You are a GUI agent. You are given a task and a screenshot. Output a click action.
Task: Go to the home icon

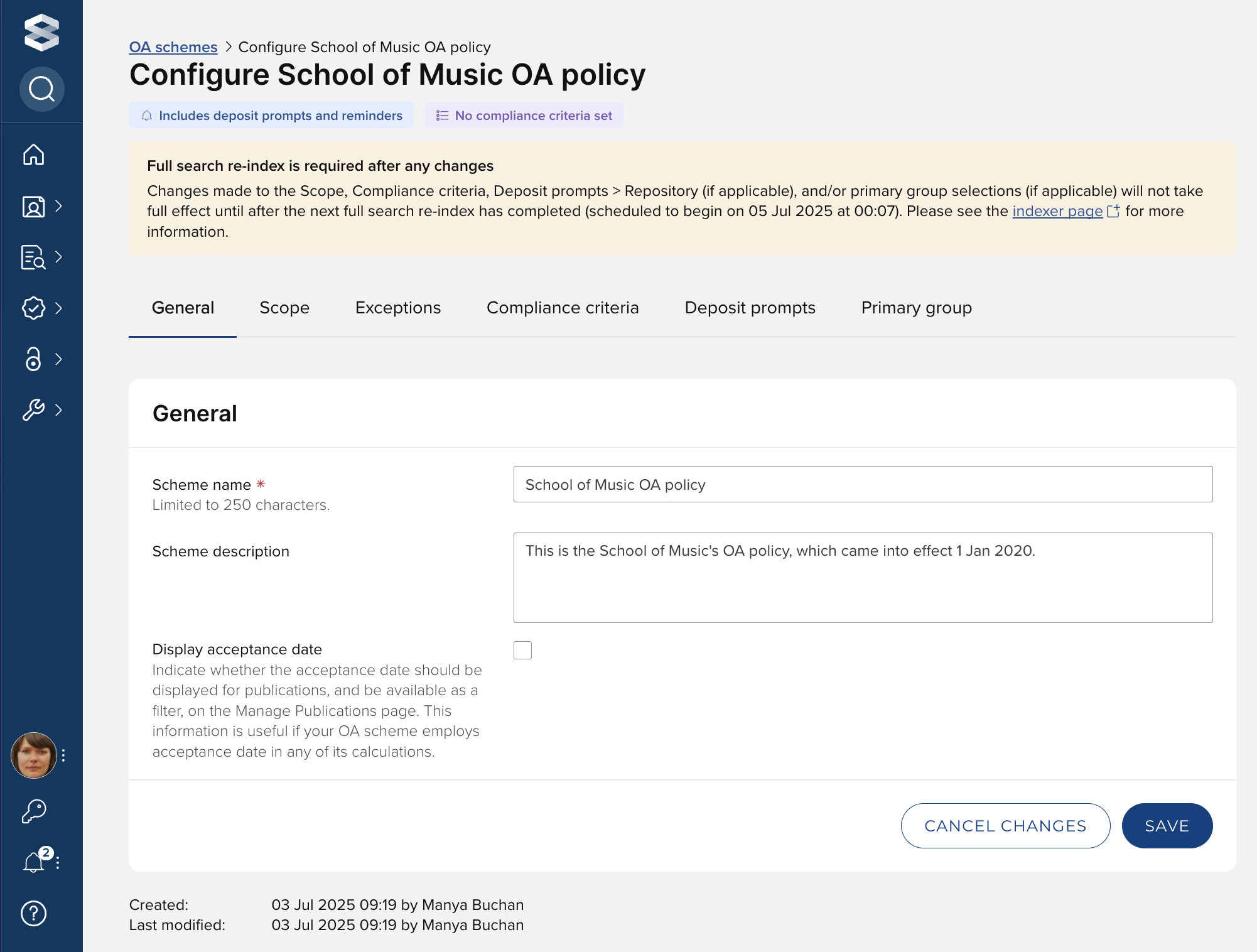tap(34, 154)
